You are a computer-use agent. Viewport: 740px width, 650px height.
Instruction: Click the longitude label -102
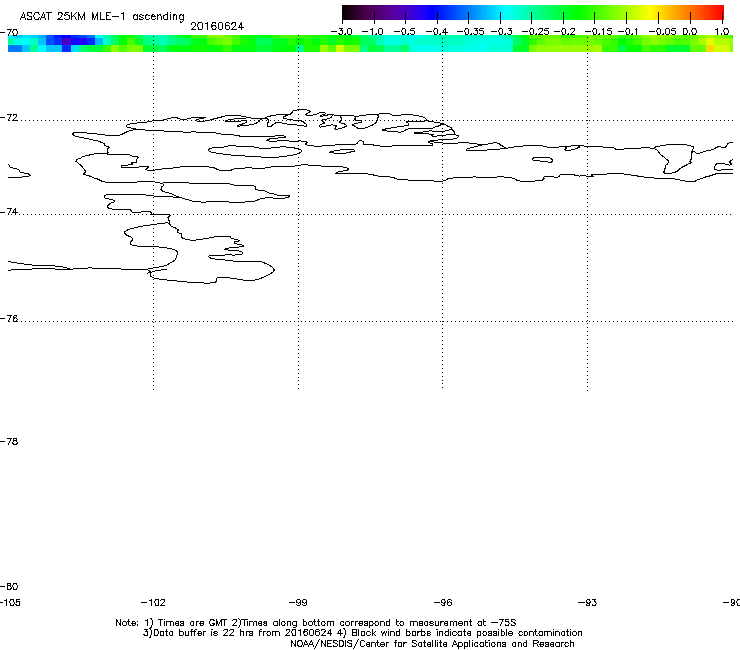coord(153,603)
